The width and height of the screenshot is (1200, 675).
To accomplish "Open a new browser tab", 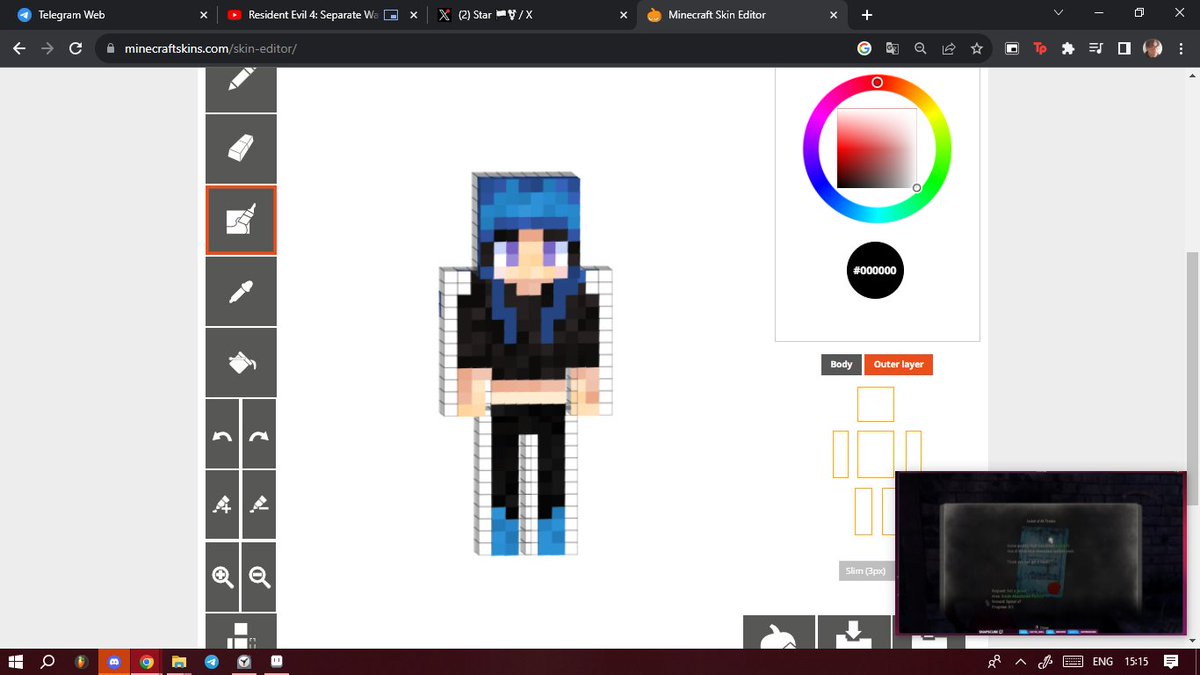I will click(x=866, y=15).
